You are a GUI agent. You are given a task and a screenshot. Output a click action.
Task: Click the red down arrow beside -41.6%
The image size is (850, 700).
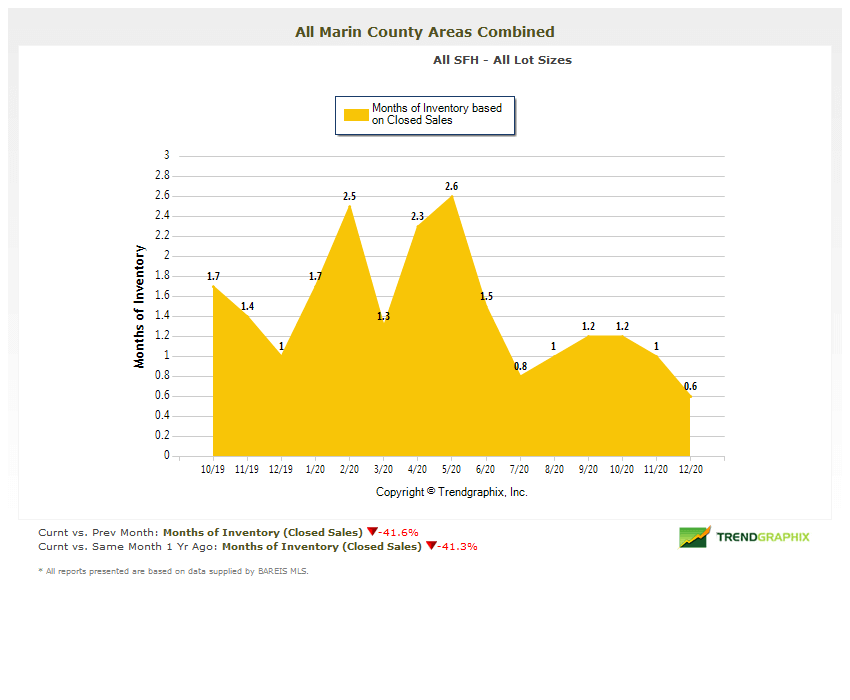(371, 532)
